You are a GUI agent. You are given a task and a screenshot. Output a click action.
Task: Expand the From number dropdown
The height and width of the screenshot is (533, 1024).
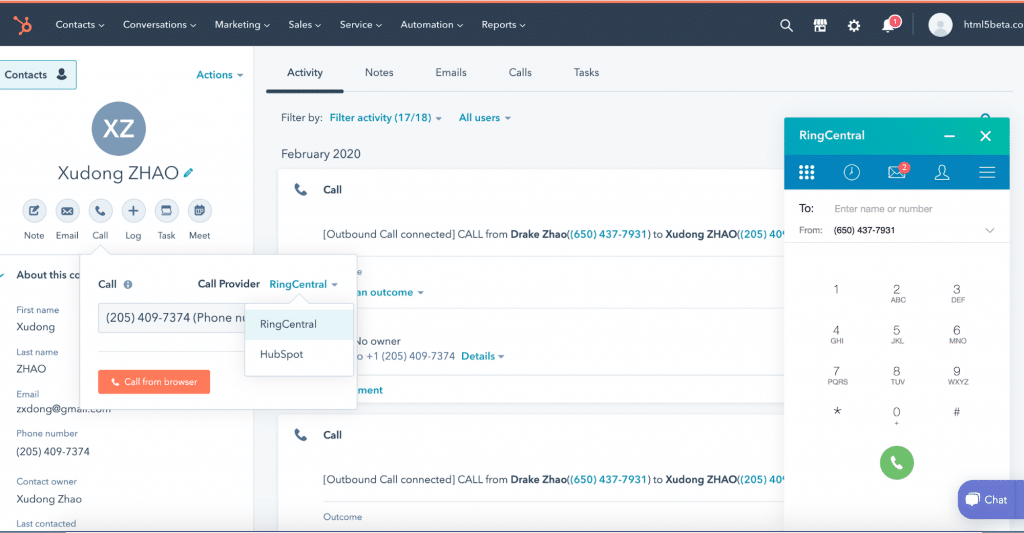tap(989, 230)
